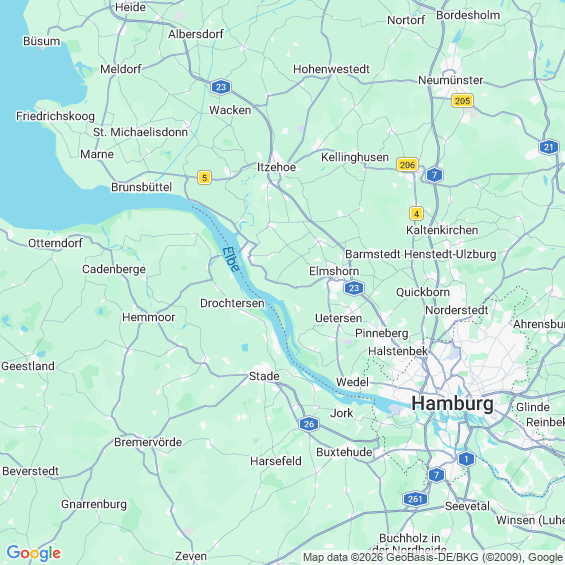Click the A1 shield south of Hamburg
The height and width of the screenshot is (565, 565).
point(467,459)
